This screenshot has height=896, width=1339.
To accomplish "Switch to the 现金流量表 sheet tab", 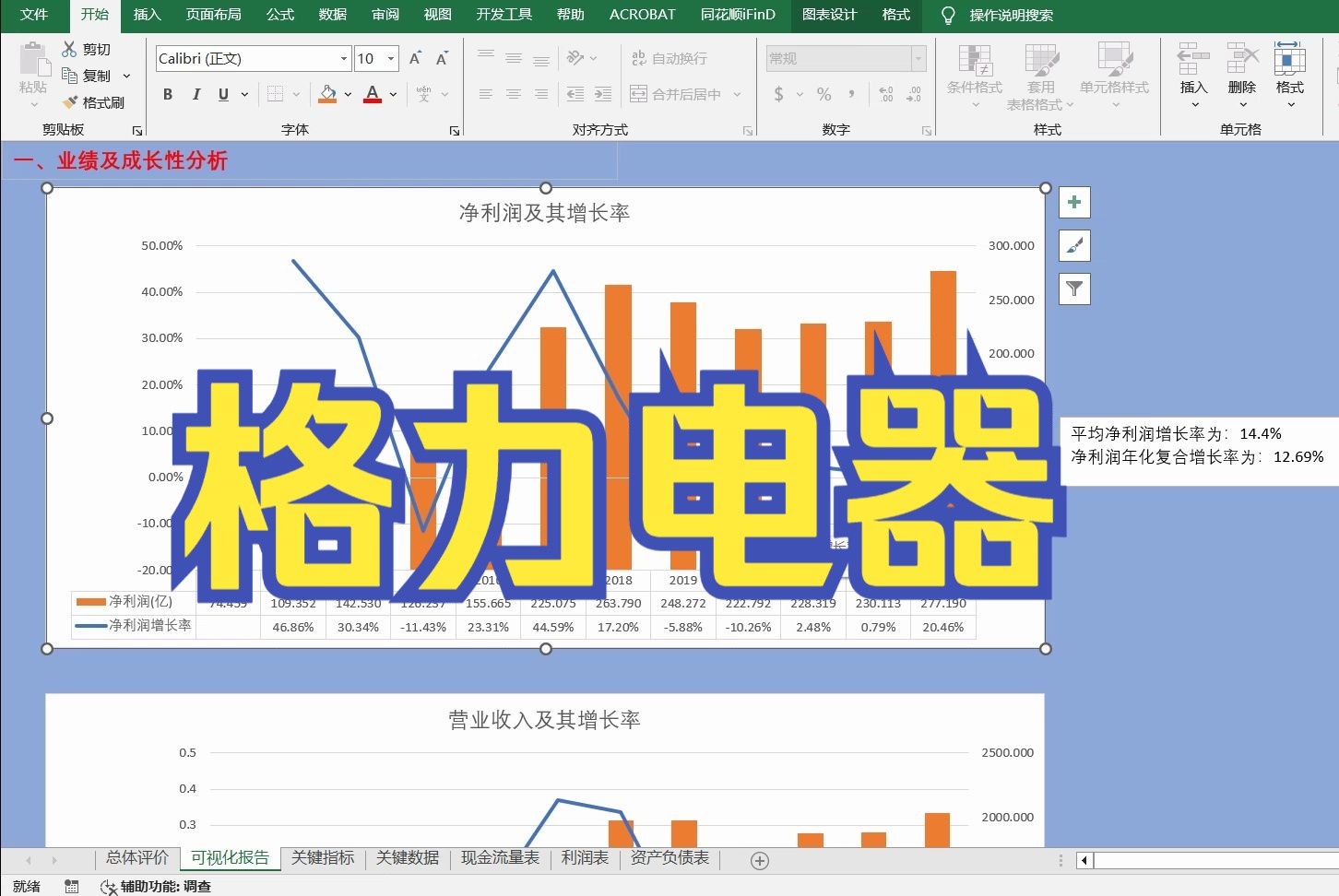I will click(x=500, y=858).
